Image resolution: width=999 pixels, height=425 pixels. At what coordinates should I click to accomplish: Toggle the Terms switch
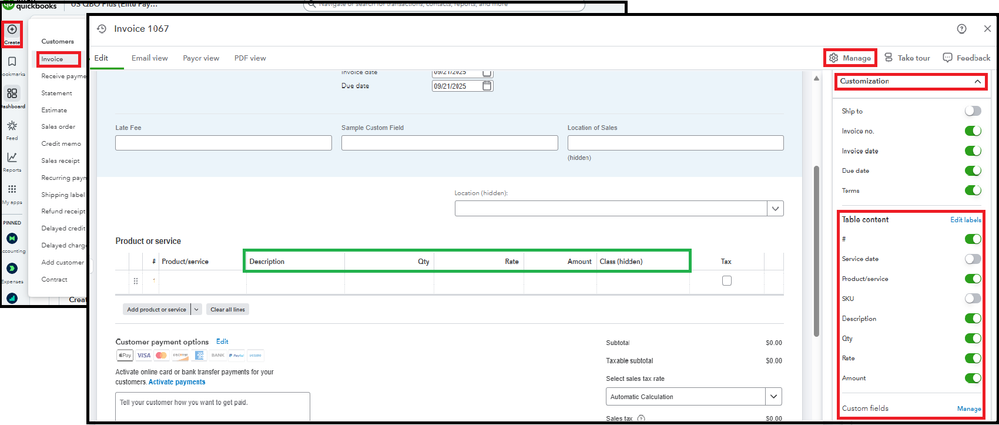(973, 191)
